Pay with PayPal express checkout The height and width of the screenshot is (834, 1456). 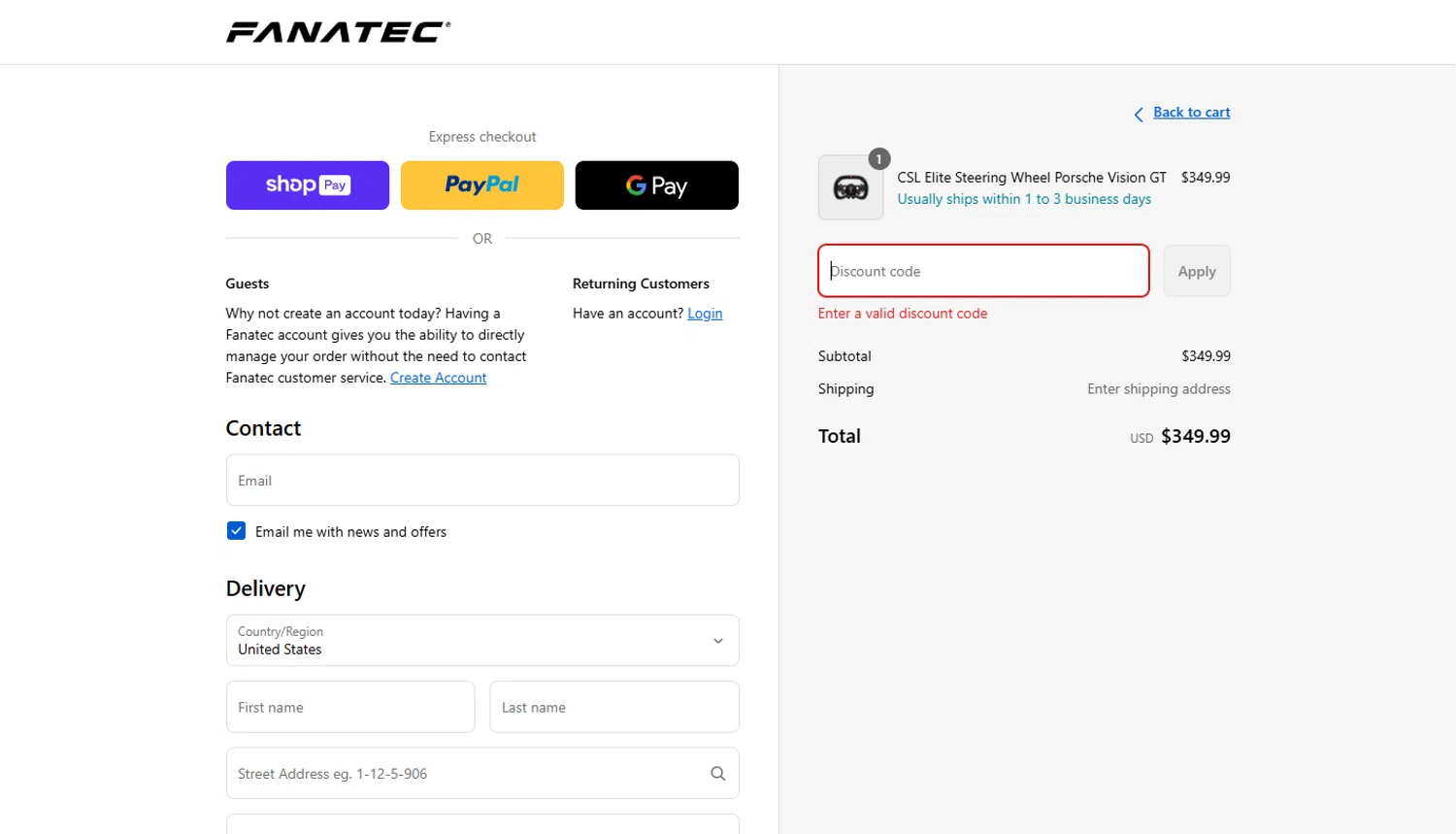coord(482,185)
